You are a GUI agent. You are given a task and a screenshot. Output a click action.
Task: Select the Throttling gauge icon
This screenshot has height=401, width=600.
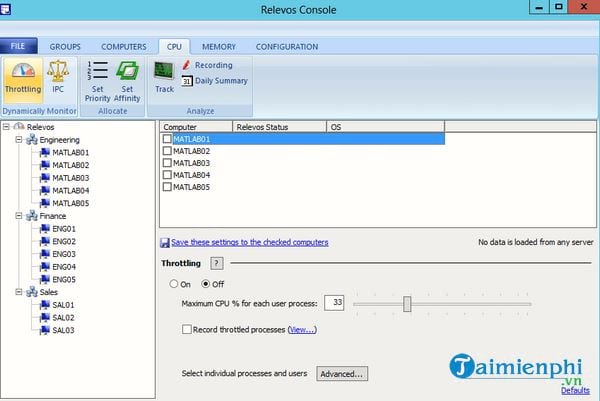(22, 78)
